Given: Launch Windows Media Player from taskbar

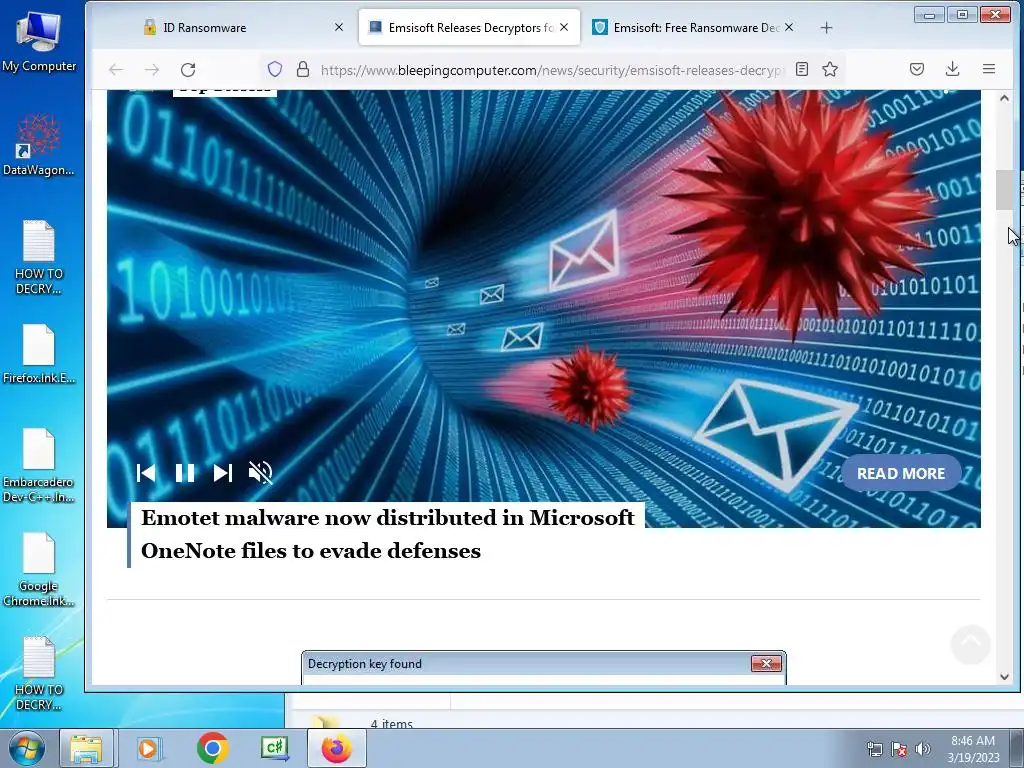Looking at the screenshot, I should [149, 748].
